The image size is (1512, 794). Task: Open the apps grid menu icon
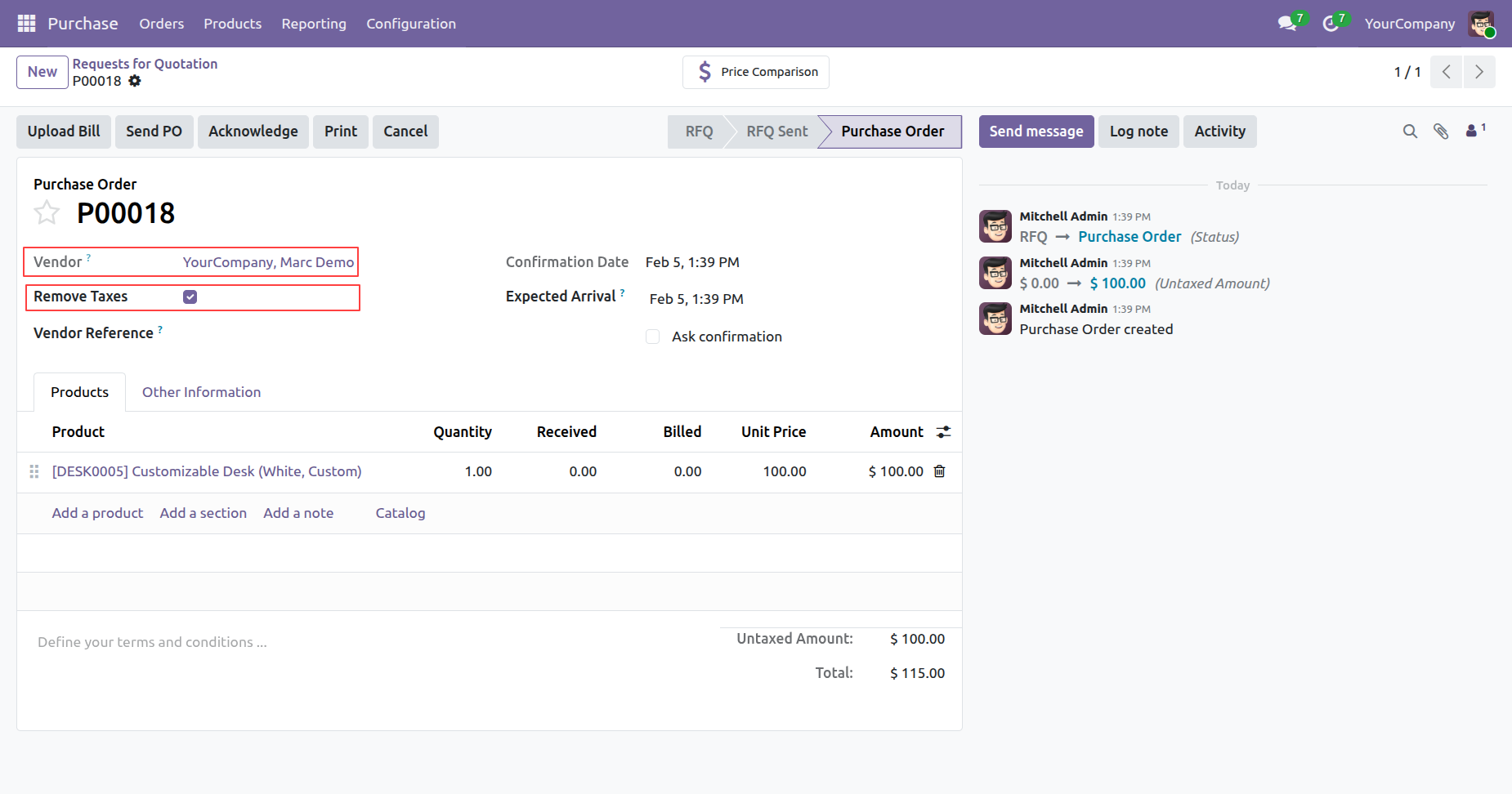click(26, 24)
